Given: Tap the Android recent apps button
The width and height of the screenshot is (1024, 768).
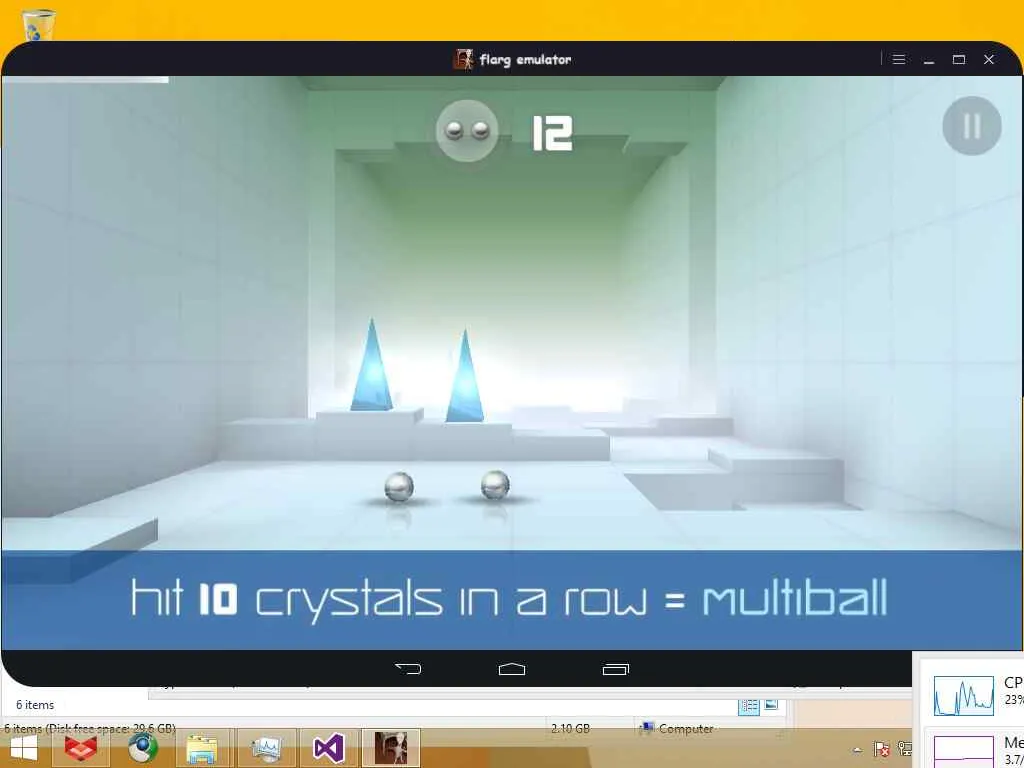Looking at the screenshot, I should pyautogui.click(x=616, y=669).
